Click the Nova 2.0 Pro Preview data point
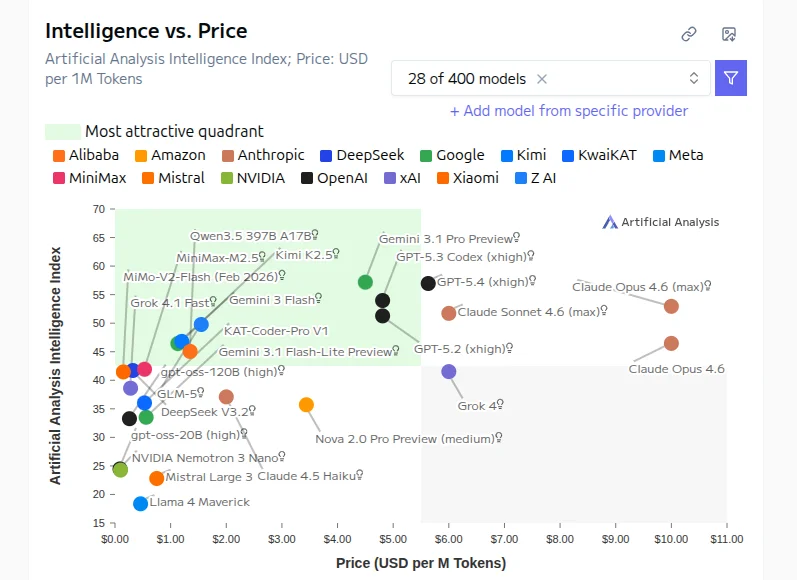 point(306,405)
